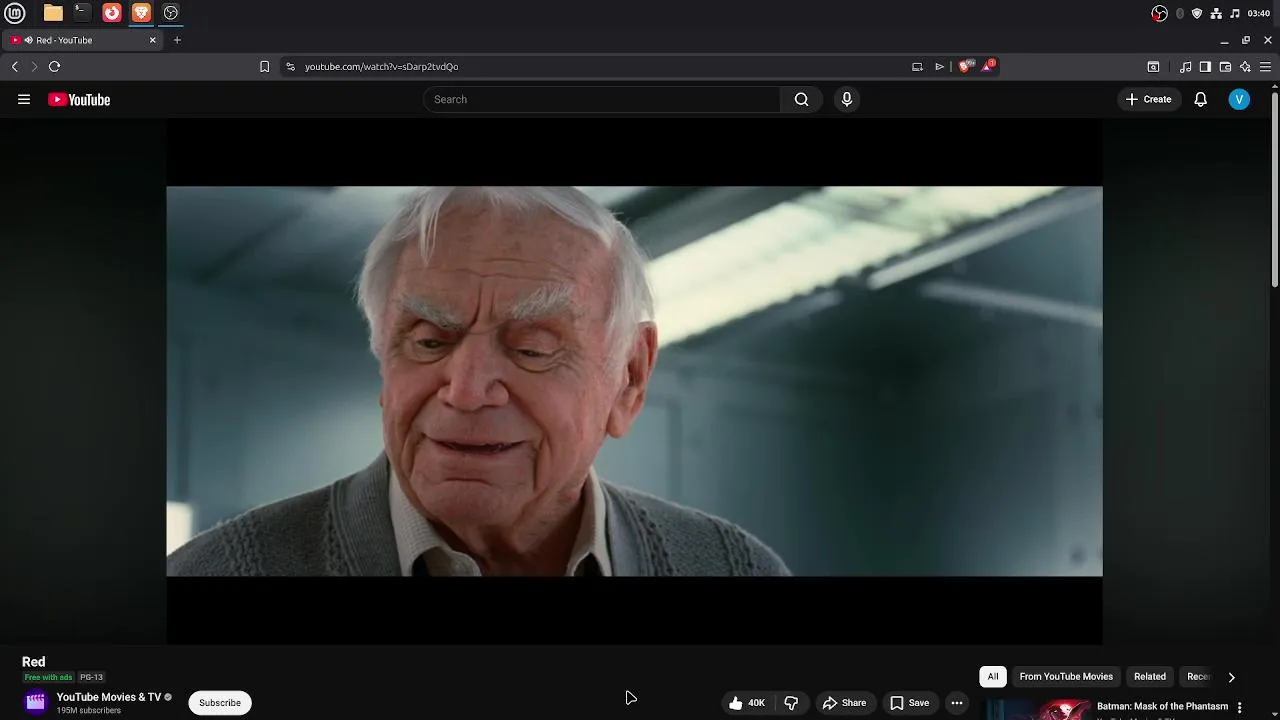Show more filter chips with the arrow
The image size is (1280, 720).
click(1231, 677)
